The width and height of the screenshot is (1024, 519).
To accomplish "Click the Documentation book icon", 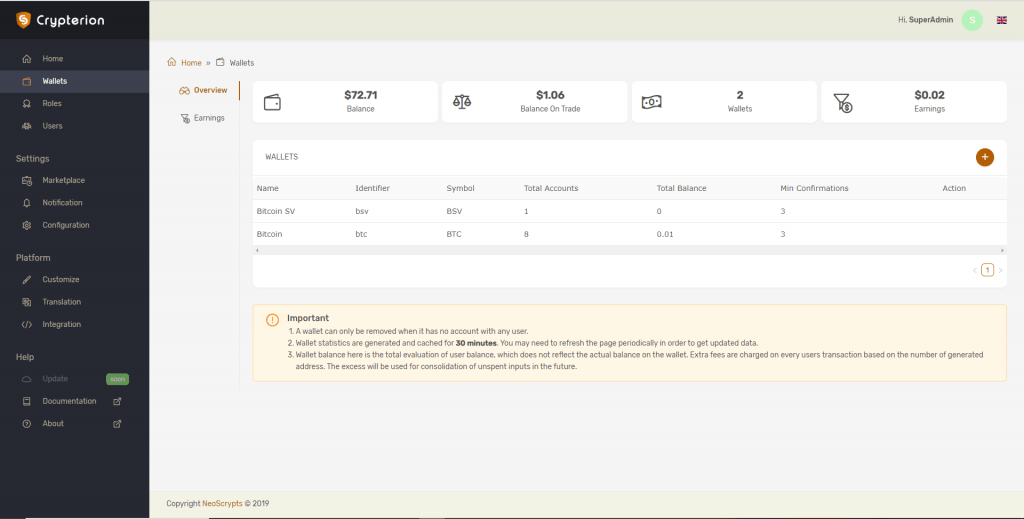I will [27, 401].
